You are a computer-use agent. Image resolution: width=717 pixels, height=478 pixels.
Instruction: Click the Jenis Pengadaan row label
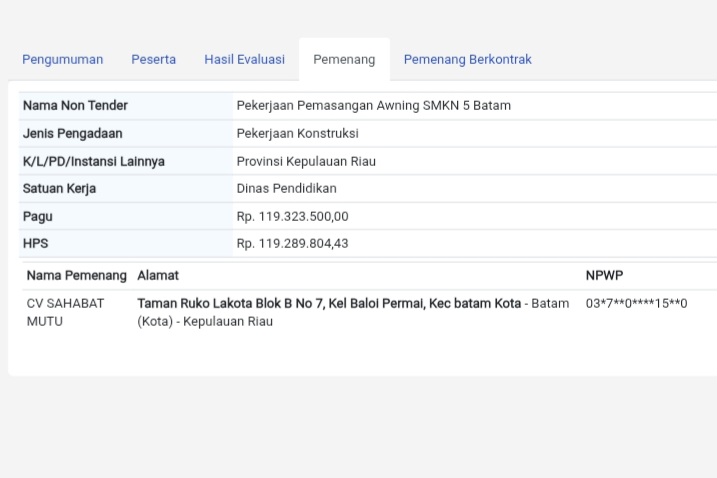tap(72, 134)
